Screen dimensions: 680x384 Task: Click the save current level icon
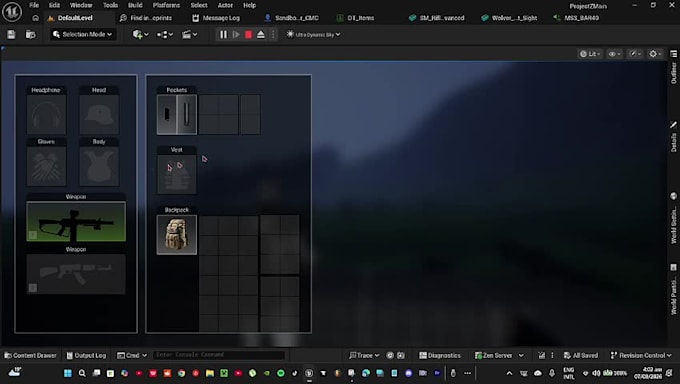coord(11,34)
